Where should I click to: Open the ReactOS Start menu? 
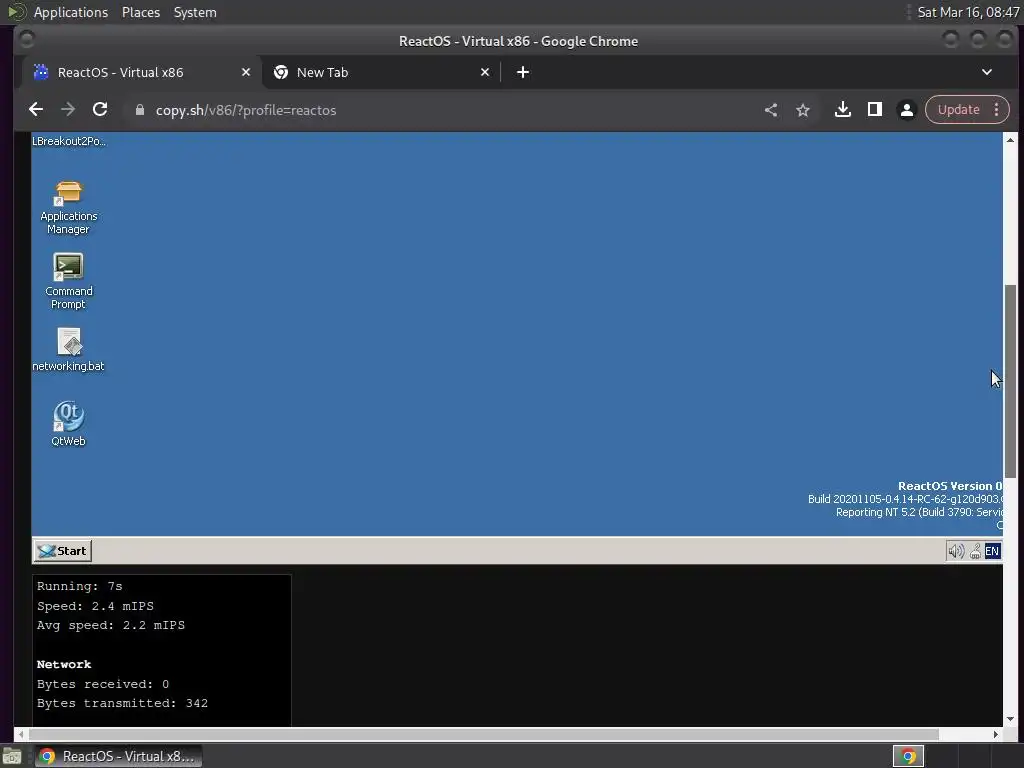coord(63,551)
